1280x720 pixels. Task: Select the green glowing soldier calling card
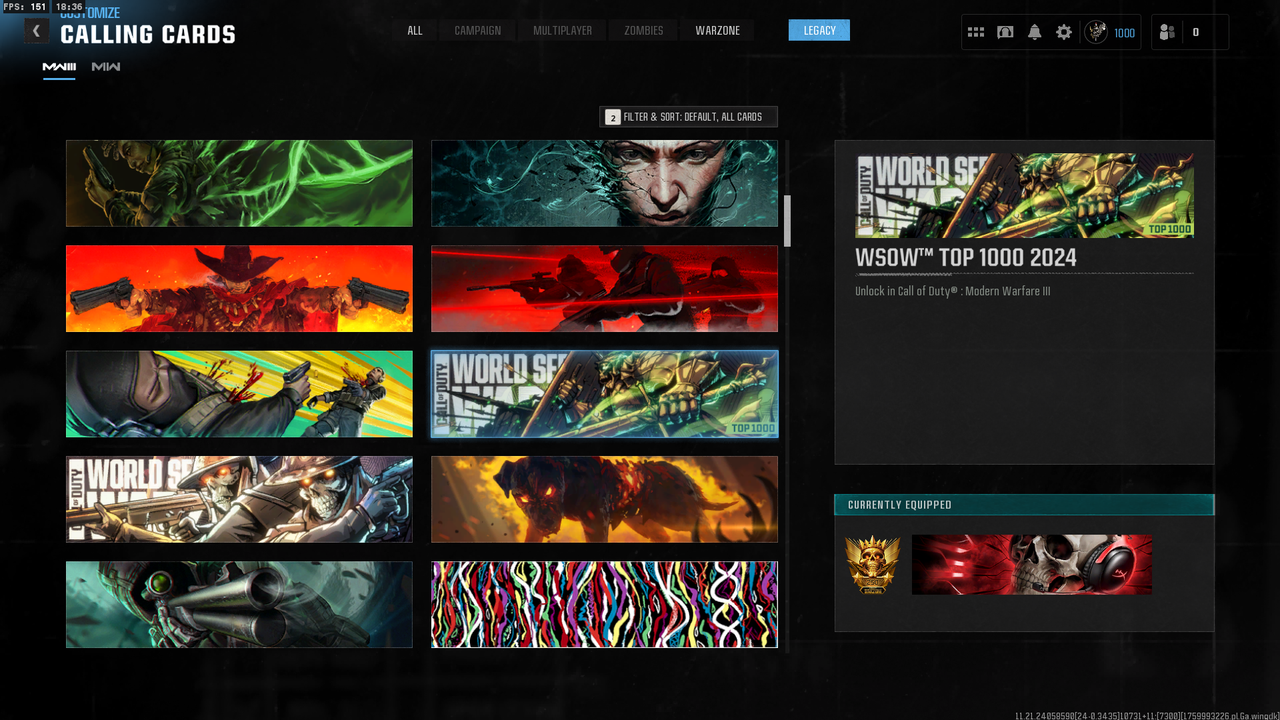coord(239,183)
